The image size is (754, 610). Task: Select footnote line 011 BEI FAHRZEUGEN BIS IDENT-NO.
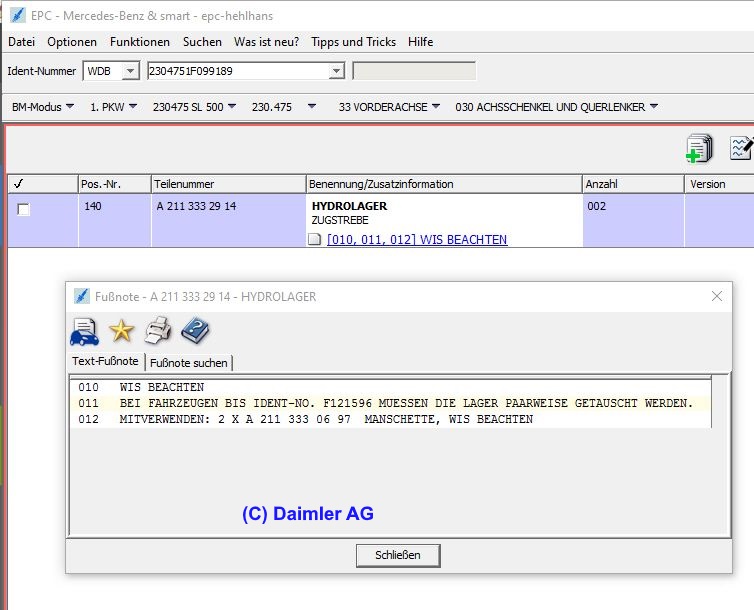click(x=390, y=403)
